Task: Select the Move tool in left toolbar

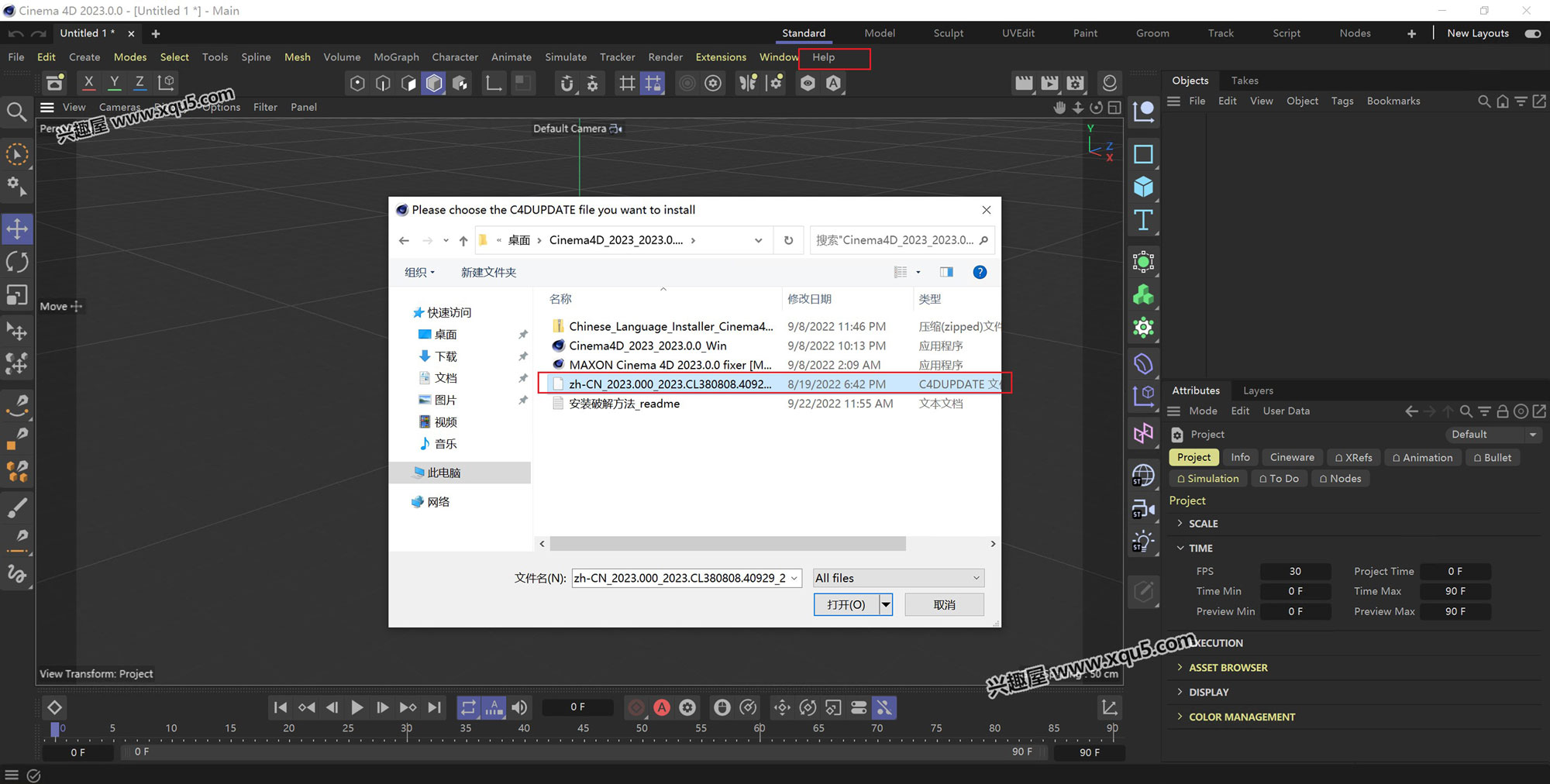Action: pyautogui.click(x=17, y=229)
